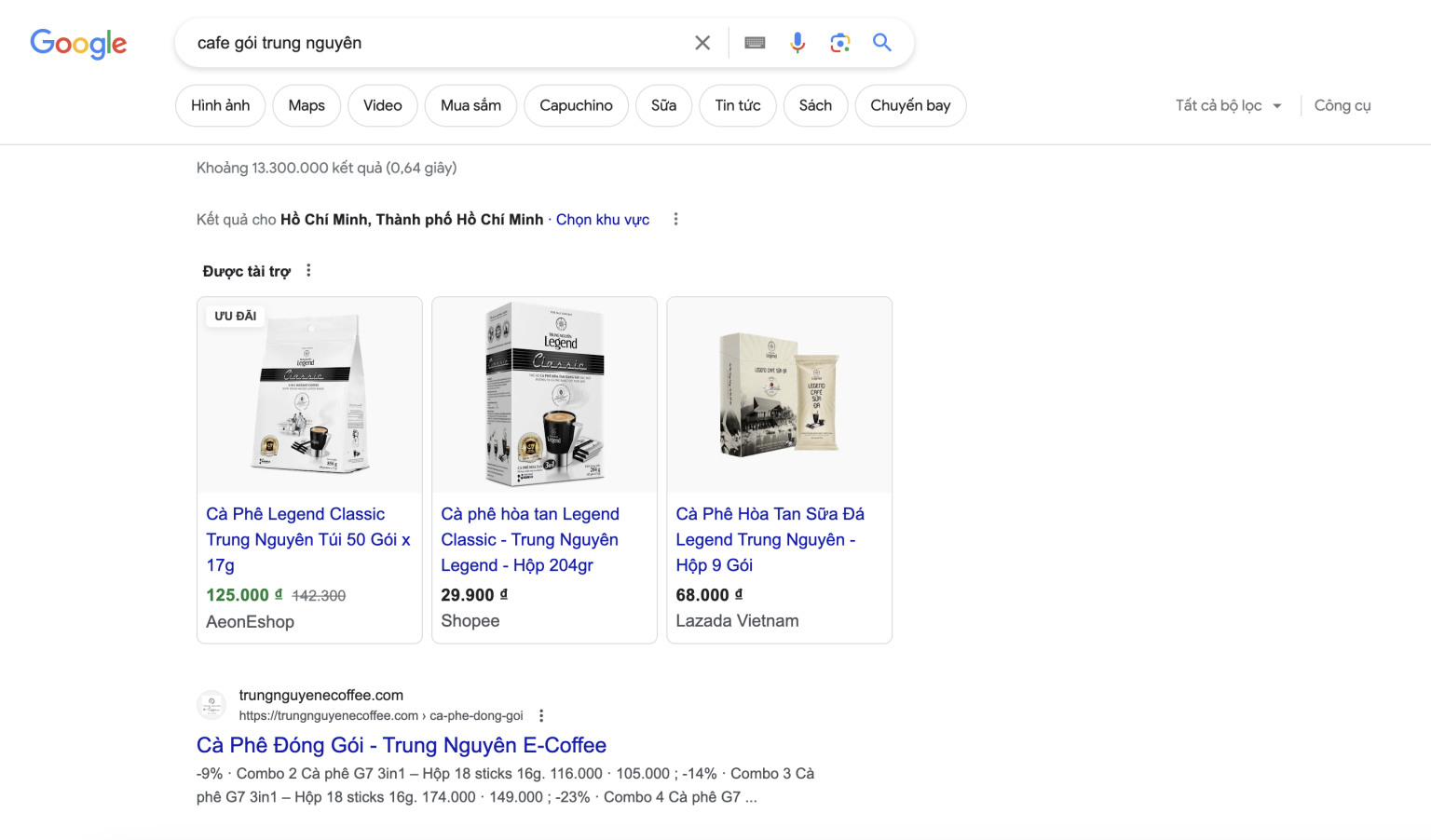The image size is (1431, 840).
Task: Select the 'Video' filter chip
Action: click(382, 106)
